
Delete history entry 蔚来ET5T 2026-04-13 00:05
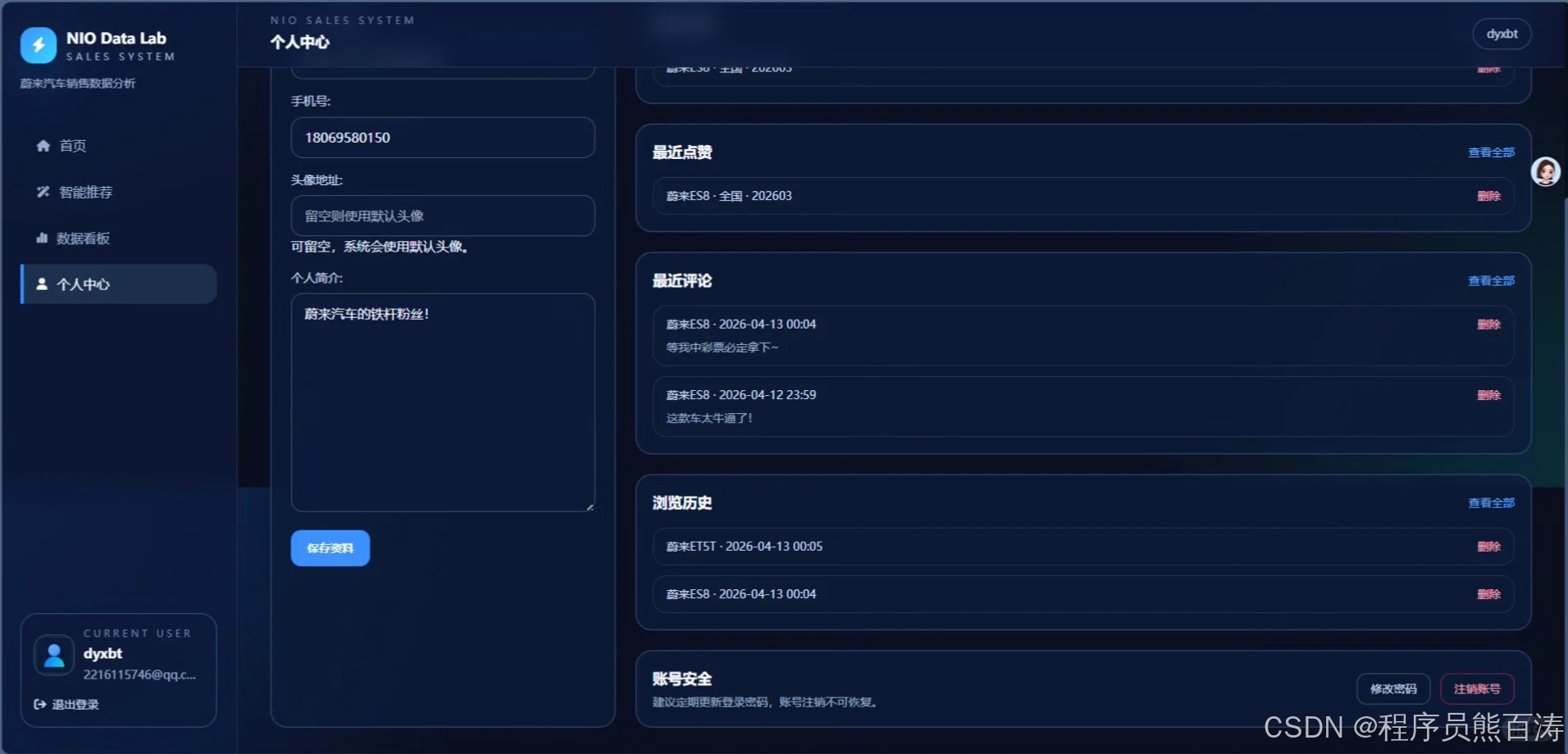tap(1488, 547)
